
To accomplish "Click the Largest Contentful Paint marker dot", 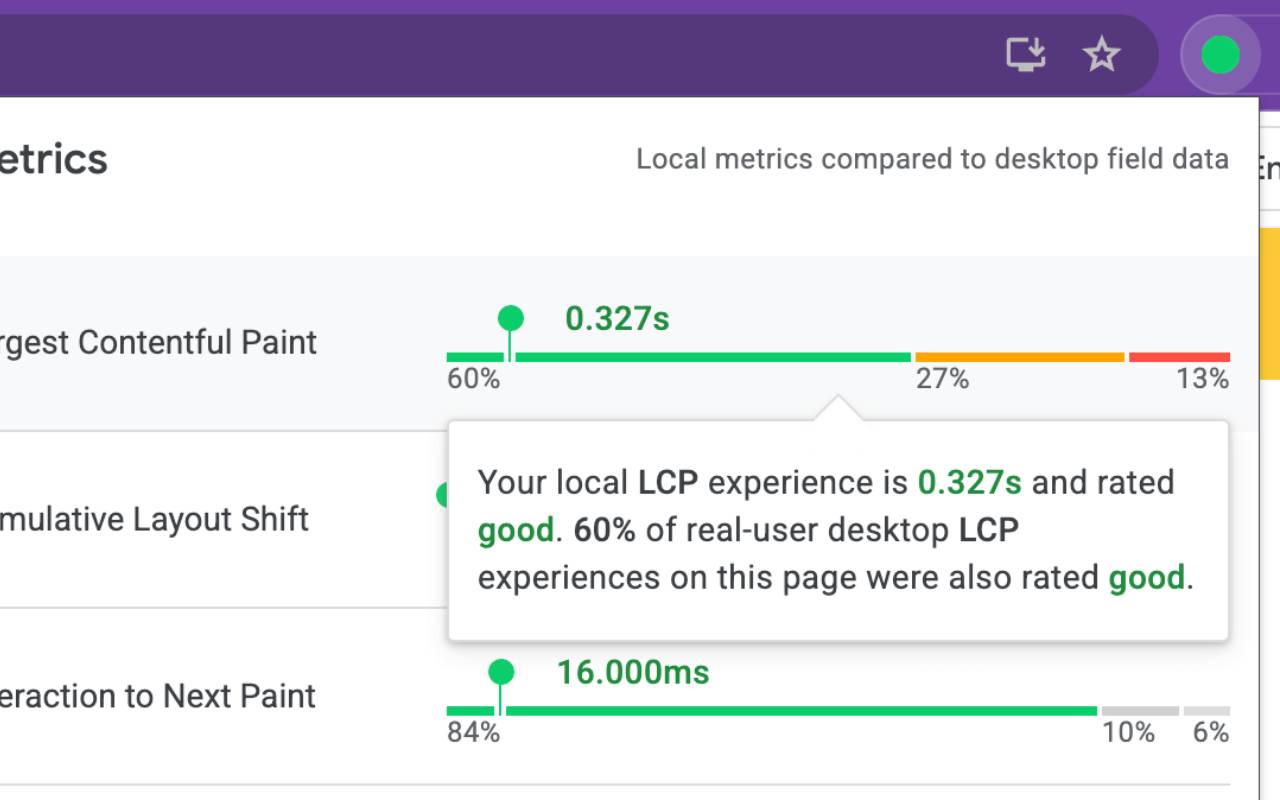I will click(x=510, y=319).
